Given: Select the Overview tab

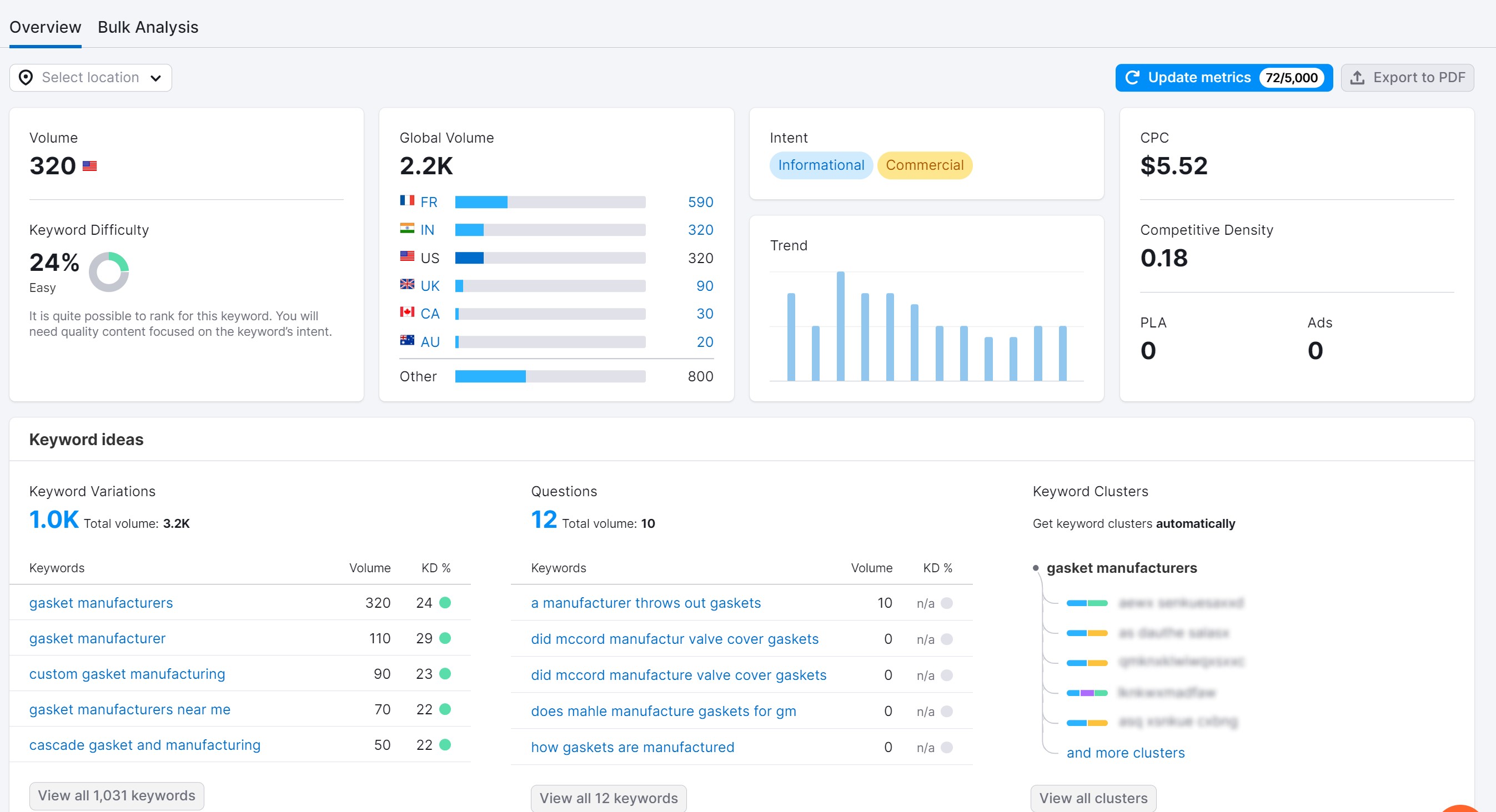Looking at the screenshot, I should pos(45,27).
